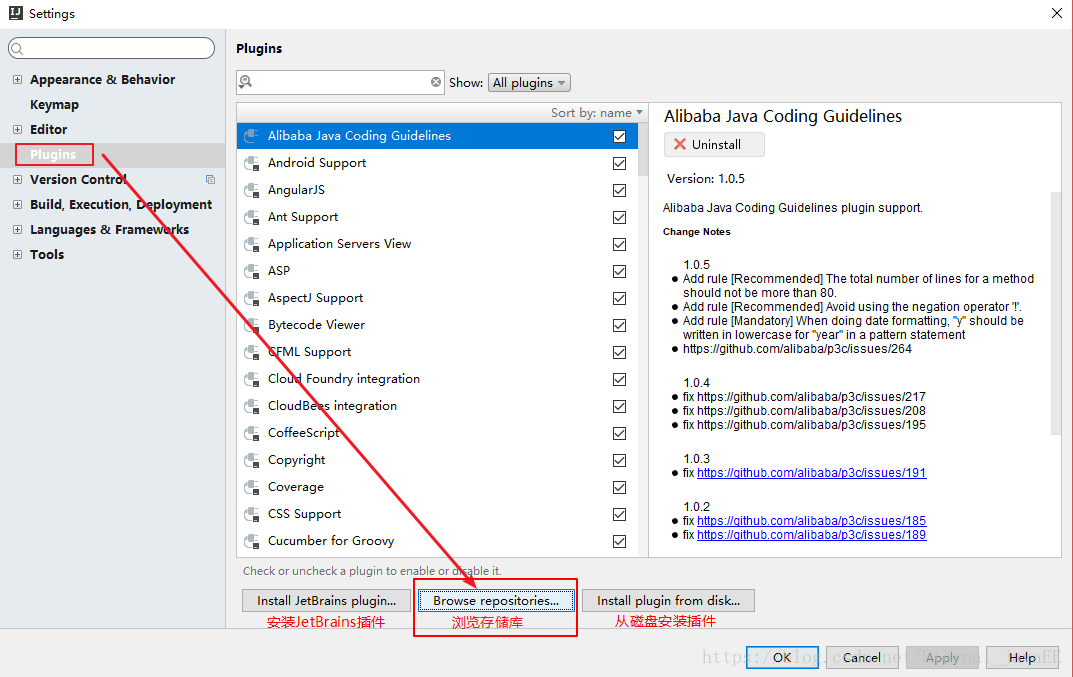Open the p3c issues/185 link

coord(811,521)
